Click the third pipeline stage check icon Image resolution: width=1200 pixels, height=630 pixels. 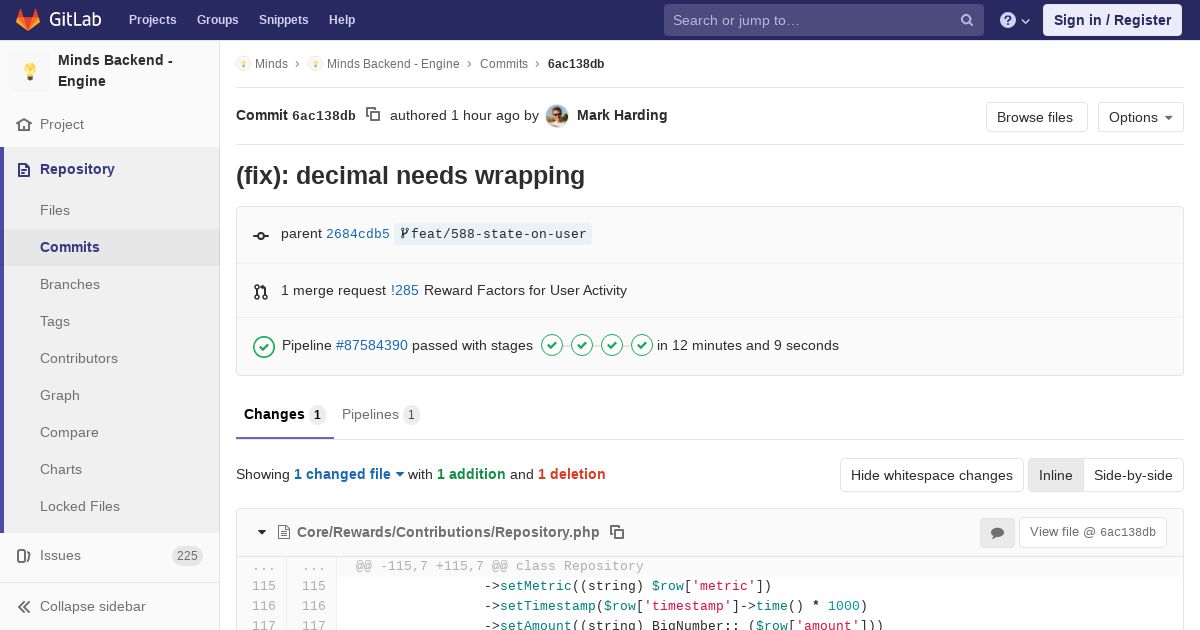[x=612, y=345]
